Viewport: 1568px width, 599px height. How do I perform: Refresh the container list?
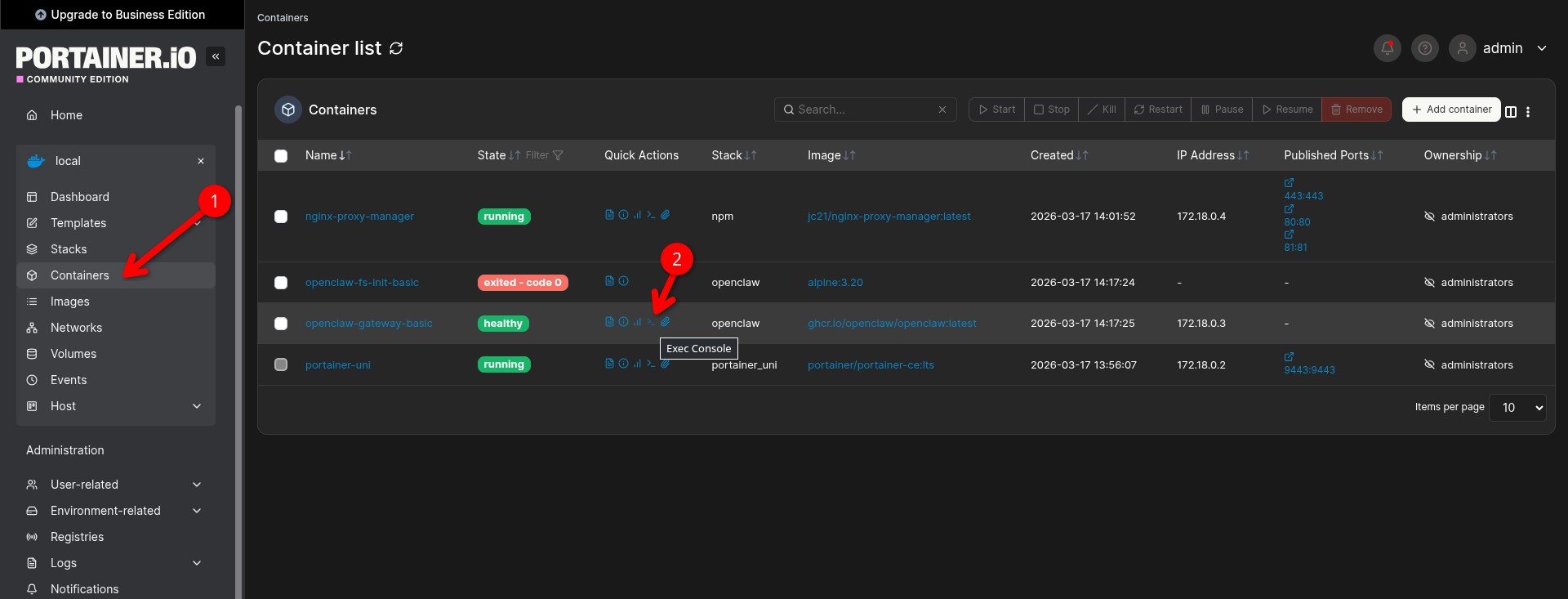396,48
